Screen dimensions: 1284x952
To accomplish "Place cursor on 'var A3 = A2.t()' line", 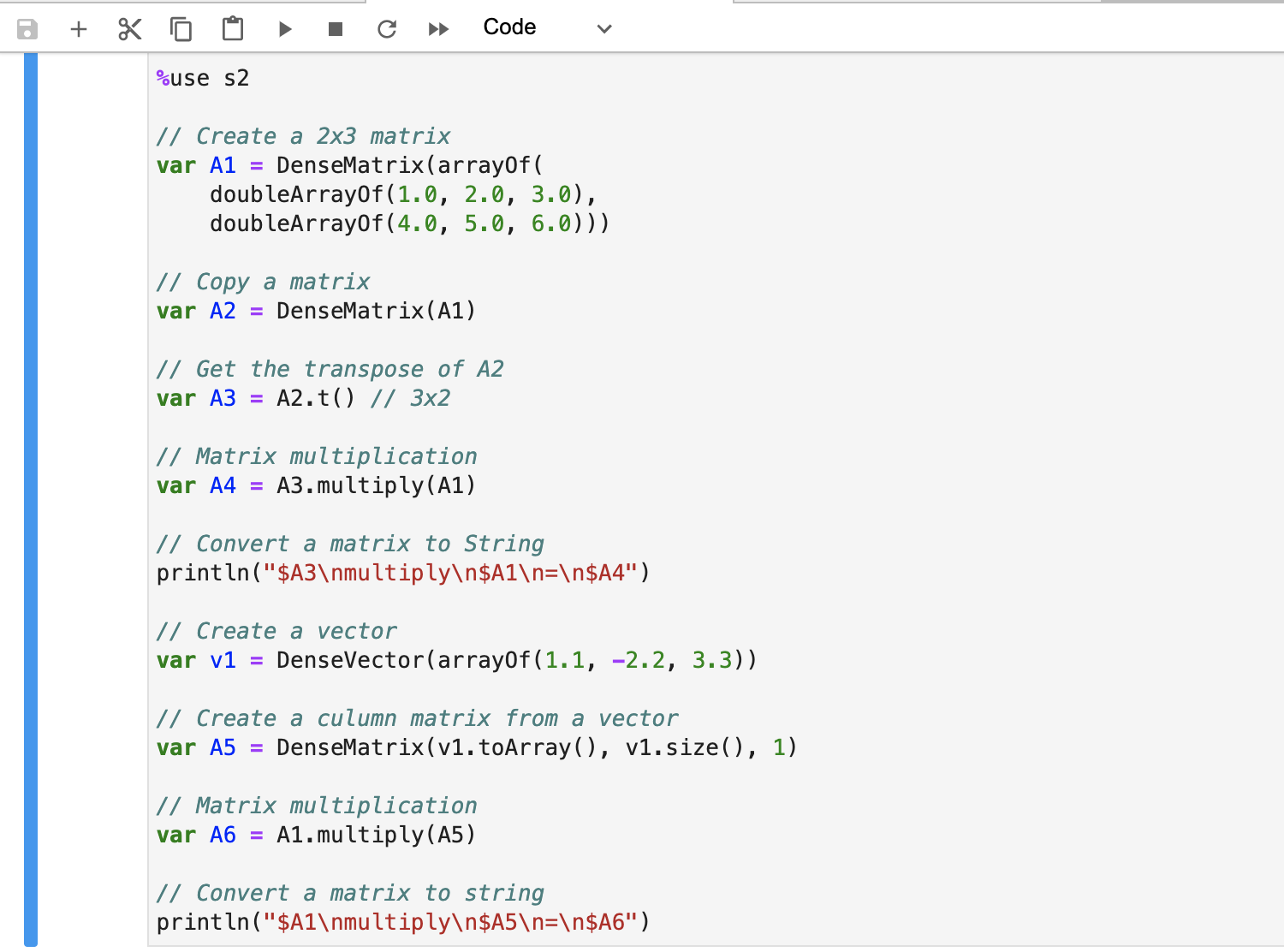I will click(x=303, y=398).
